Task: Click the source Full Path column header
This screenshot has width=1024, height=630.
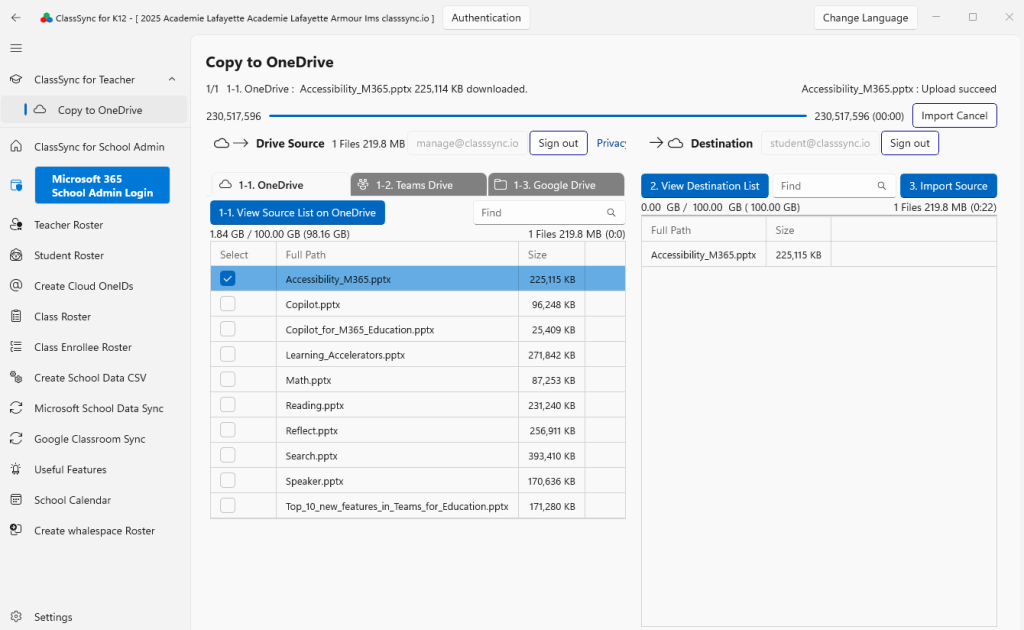Action: pos(397,254)
